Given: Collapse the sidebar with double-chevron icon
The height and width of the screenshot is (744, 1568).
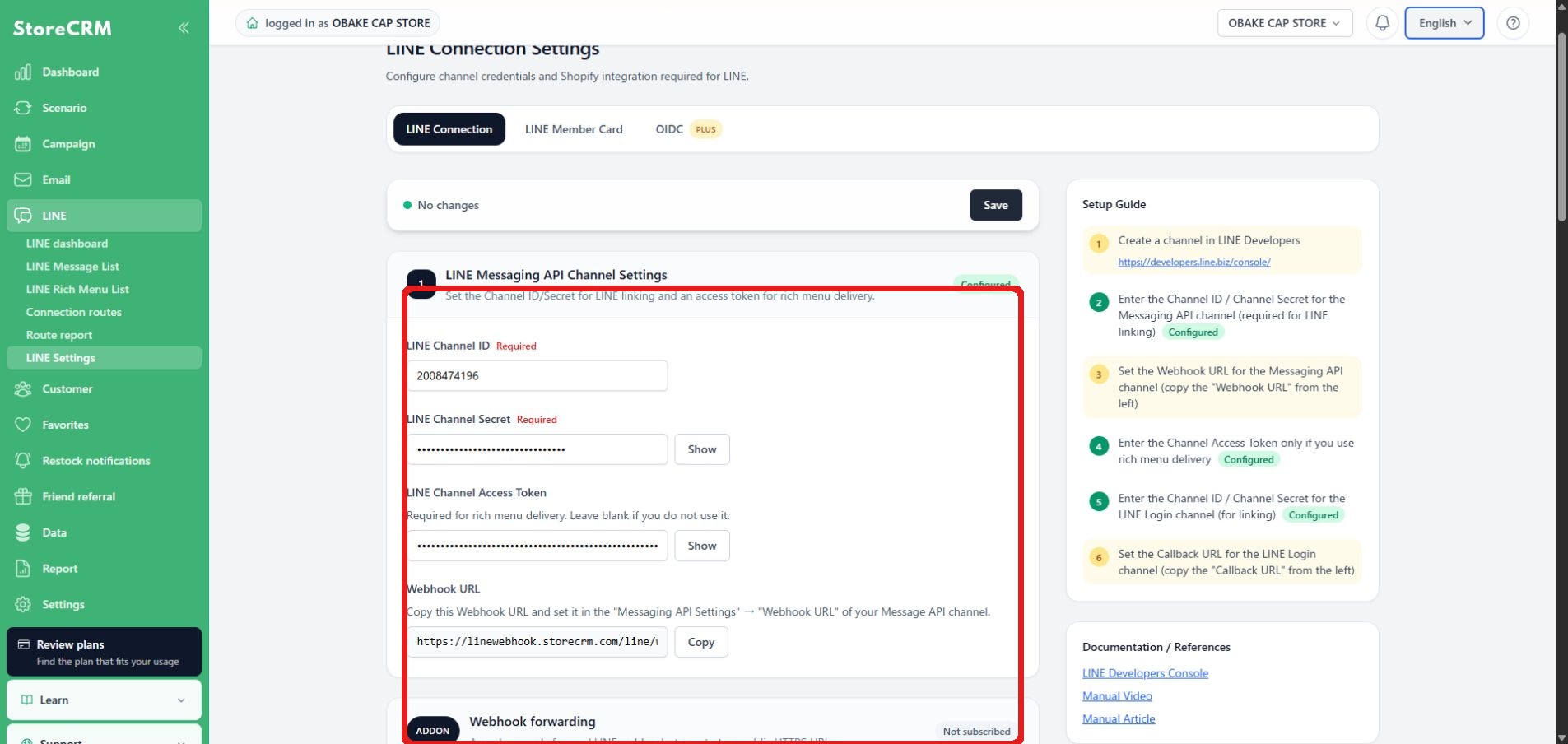Looking at the screenshot, I should pos(184,28).
